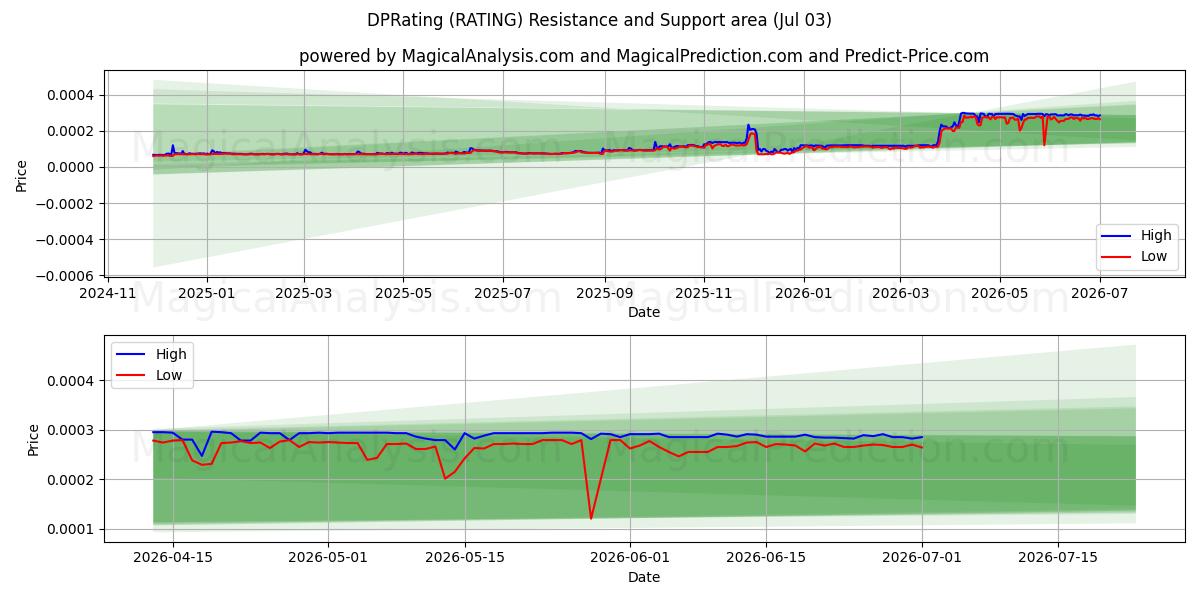This screenshot has width=1200, height=600.
Task: Click the '2025-01' x-axis label
Action: click(206, 294)
